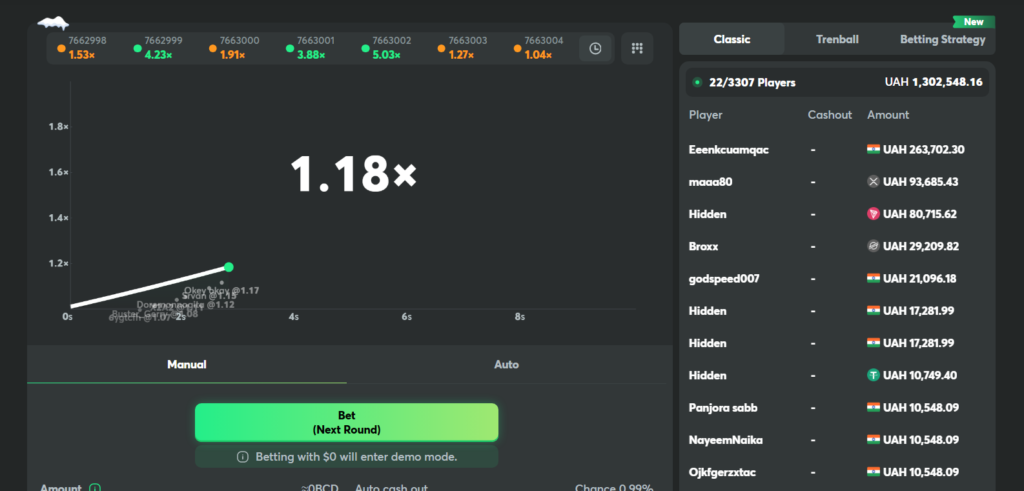Switch to Auto betting mode
1024x491 pixels.
pyautogui.click(x=507, y=365)
